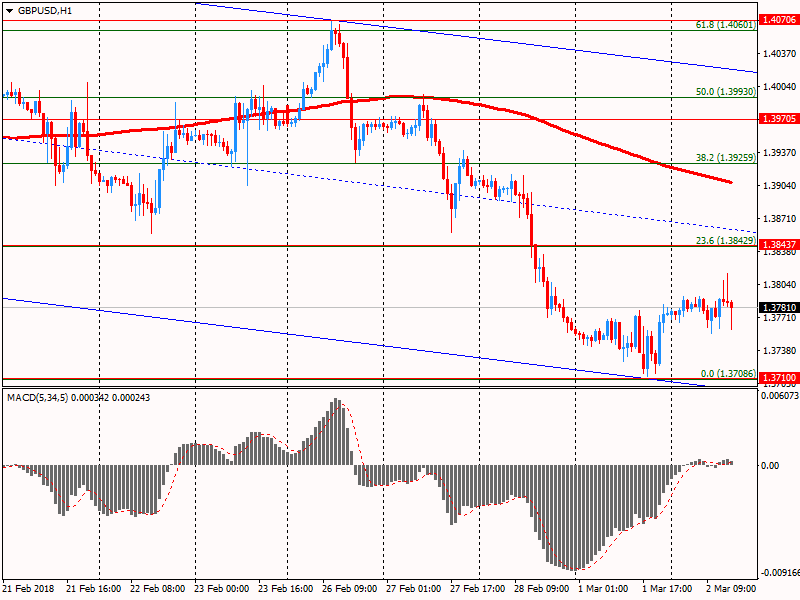Screen dimensions: 800x600
Task: Click the 0.00 level on the MACD scale
Action: 770,466
